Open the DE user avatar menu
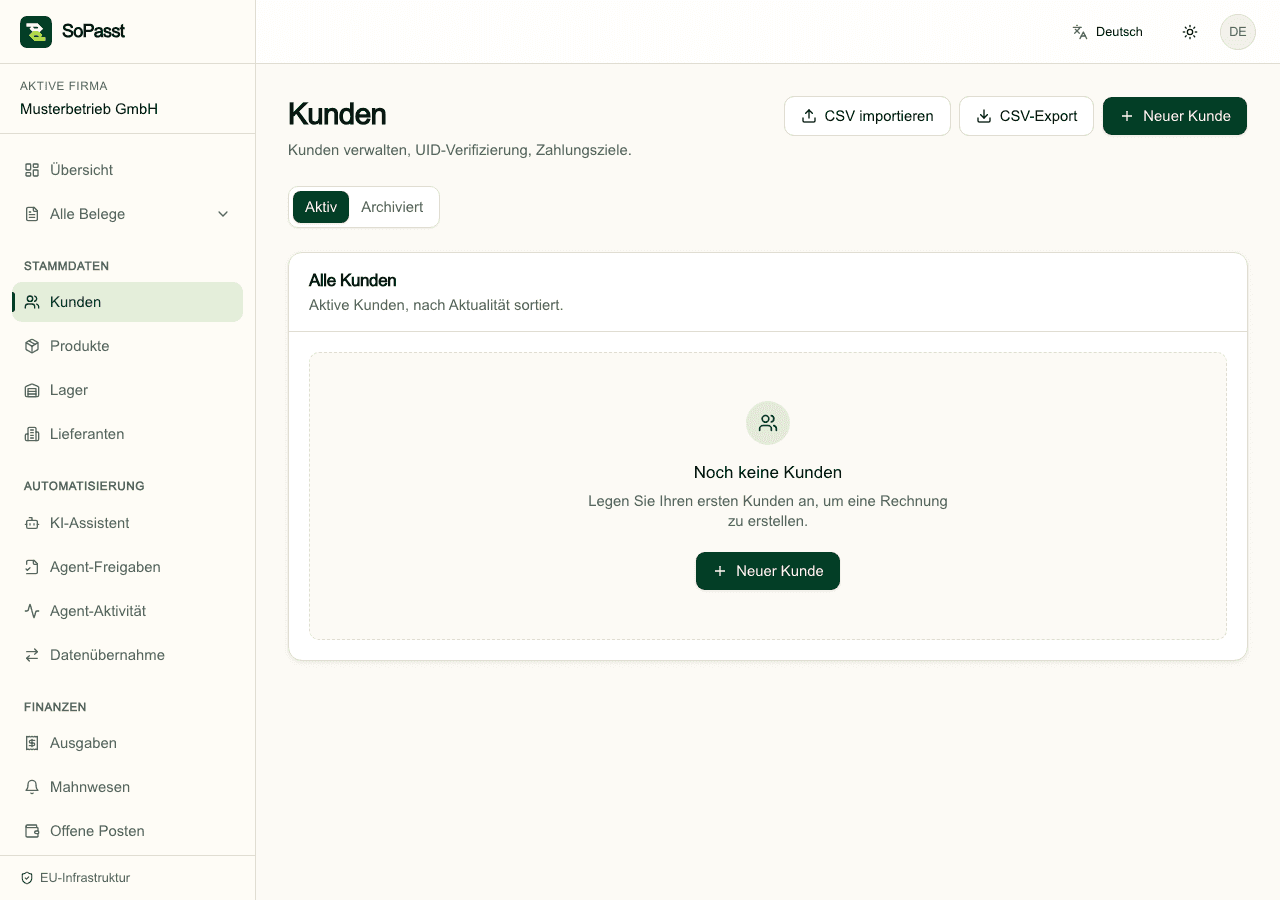 point(1238,32)
